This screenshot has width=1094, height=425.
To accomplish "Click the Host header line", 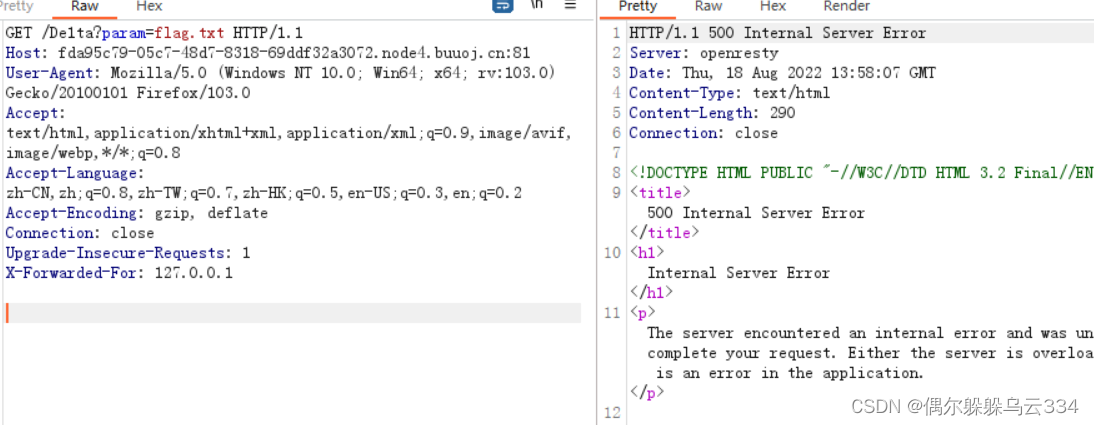I will (267, 52).
